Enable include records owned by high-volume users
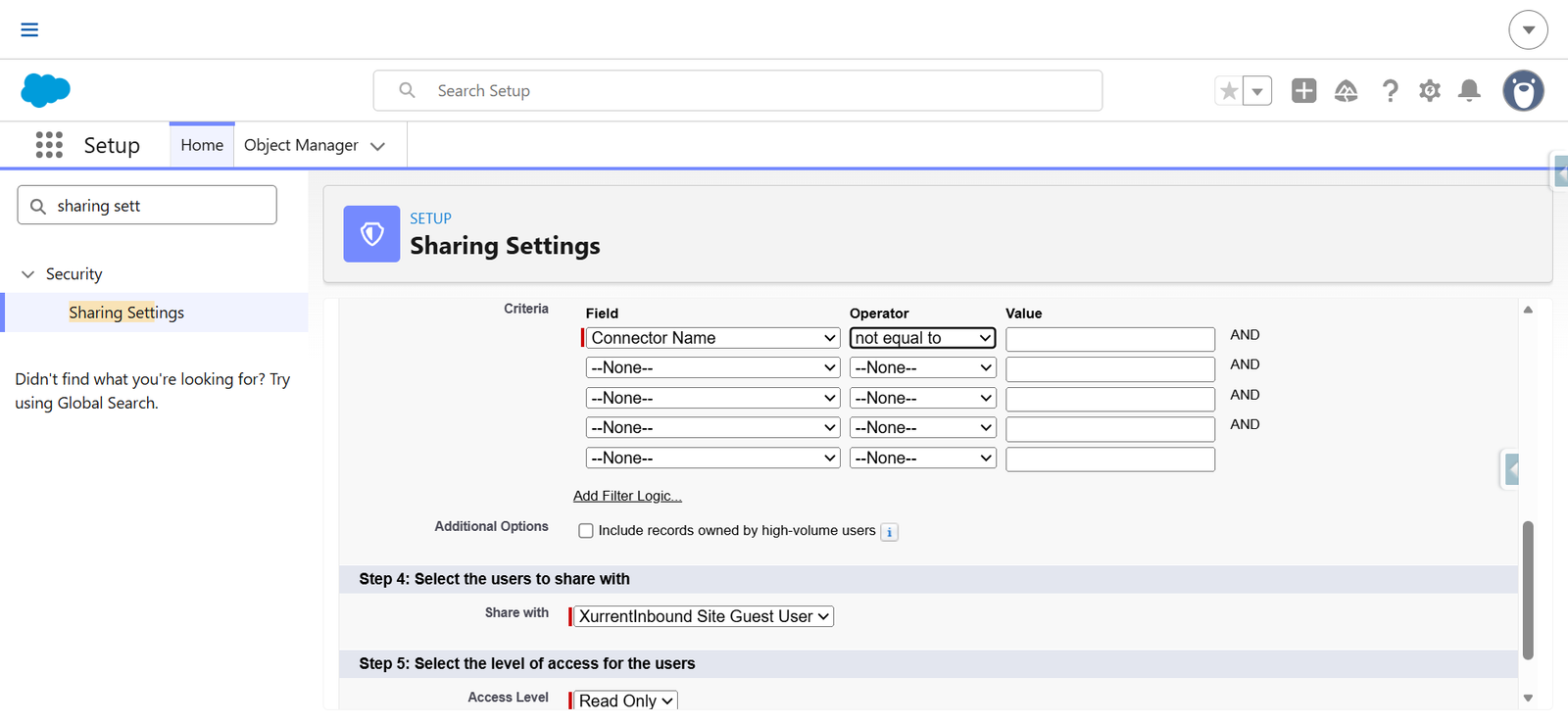The width and height of the screenshot is (1568, 725). tap(586, 531)
